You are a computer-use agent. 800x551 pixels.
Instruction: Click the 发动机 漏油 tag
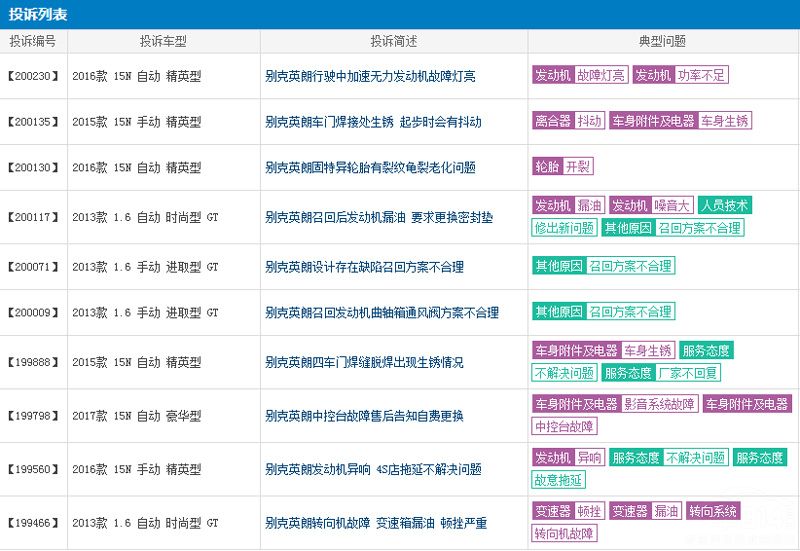[568, 205]
